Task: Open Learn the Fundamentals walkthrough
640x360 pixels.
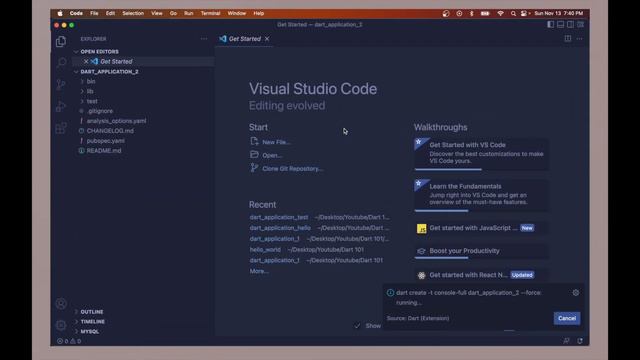Action: pyautogui.click(x=481, y=195)
